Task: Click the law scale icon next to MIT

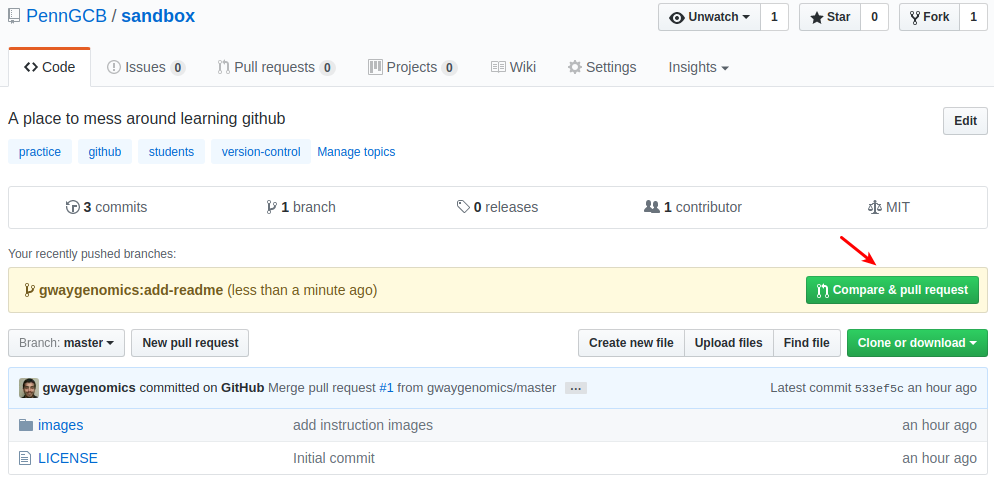Action: (x=875, y=207)
